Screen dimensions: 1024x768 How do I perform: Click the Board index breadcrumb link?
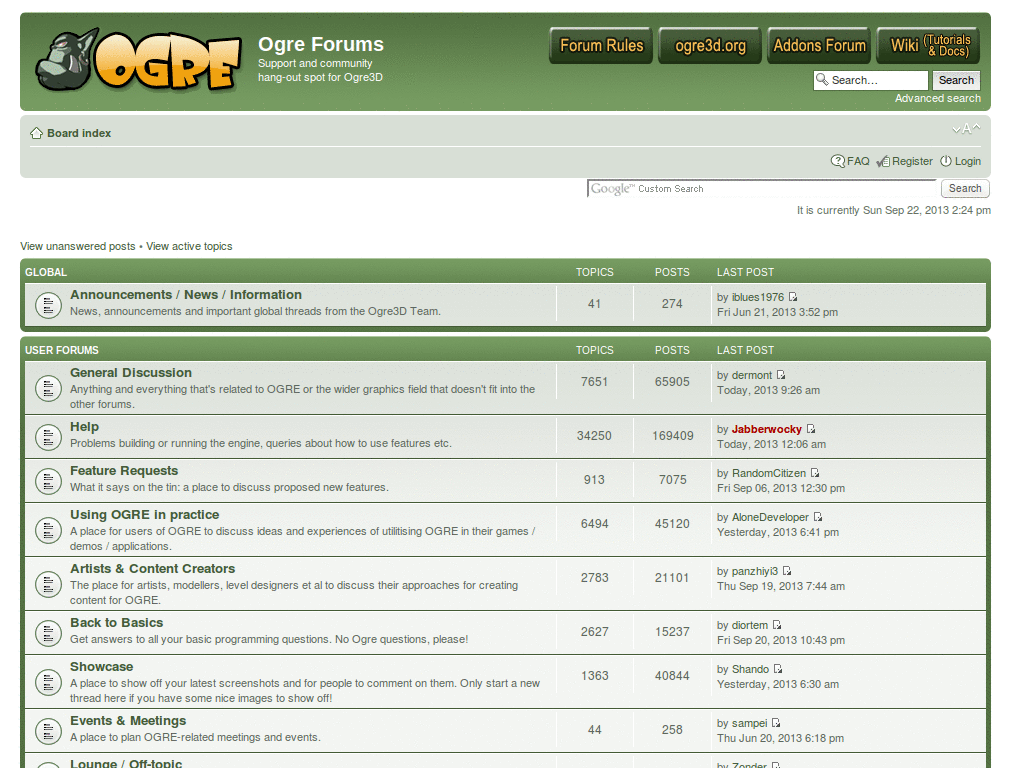pos(79,133)
